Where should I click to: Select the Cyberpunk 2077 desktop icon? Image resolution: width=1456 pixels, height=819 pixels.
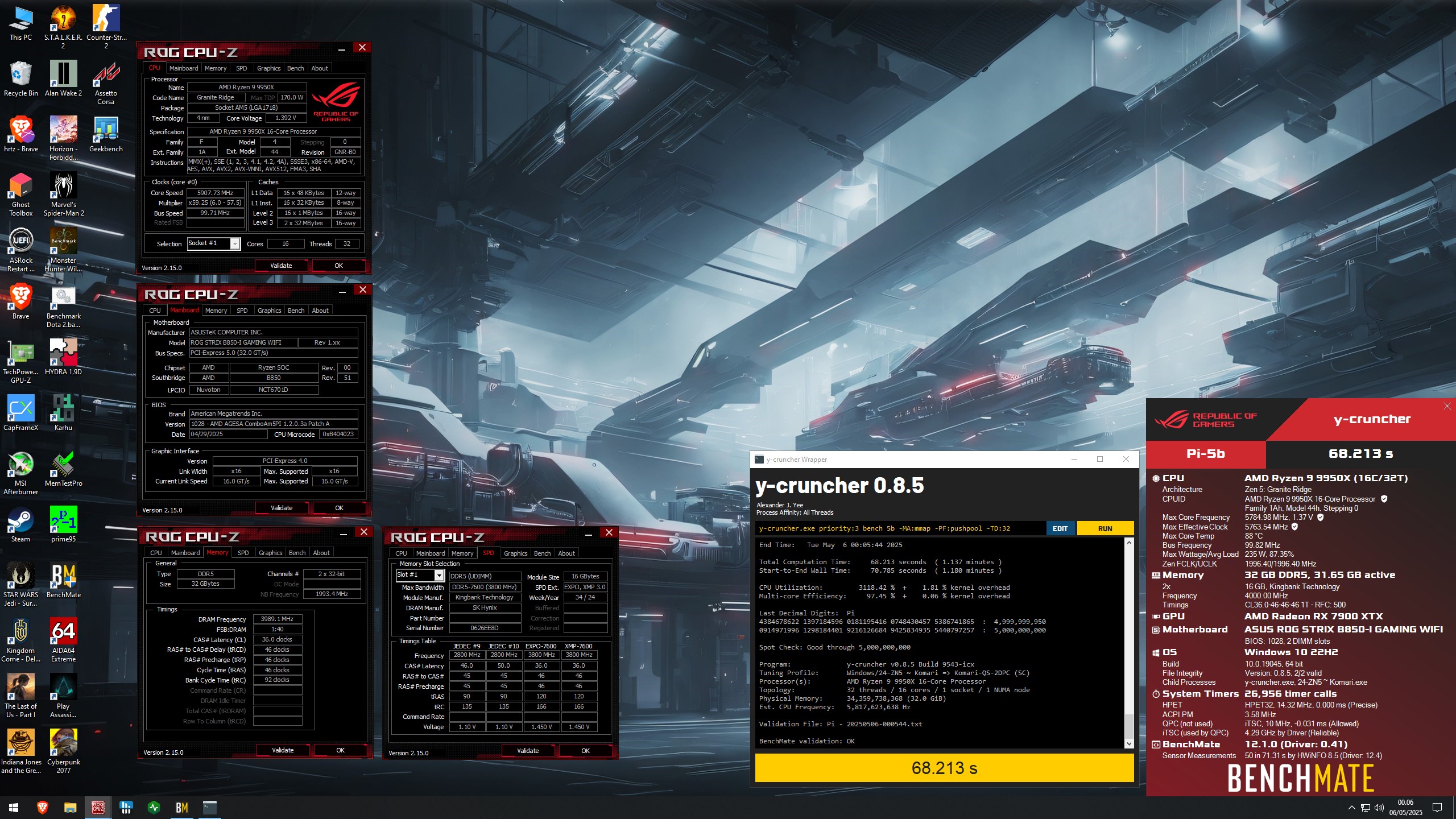tap(63, 751)
